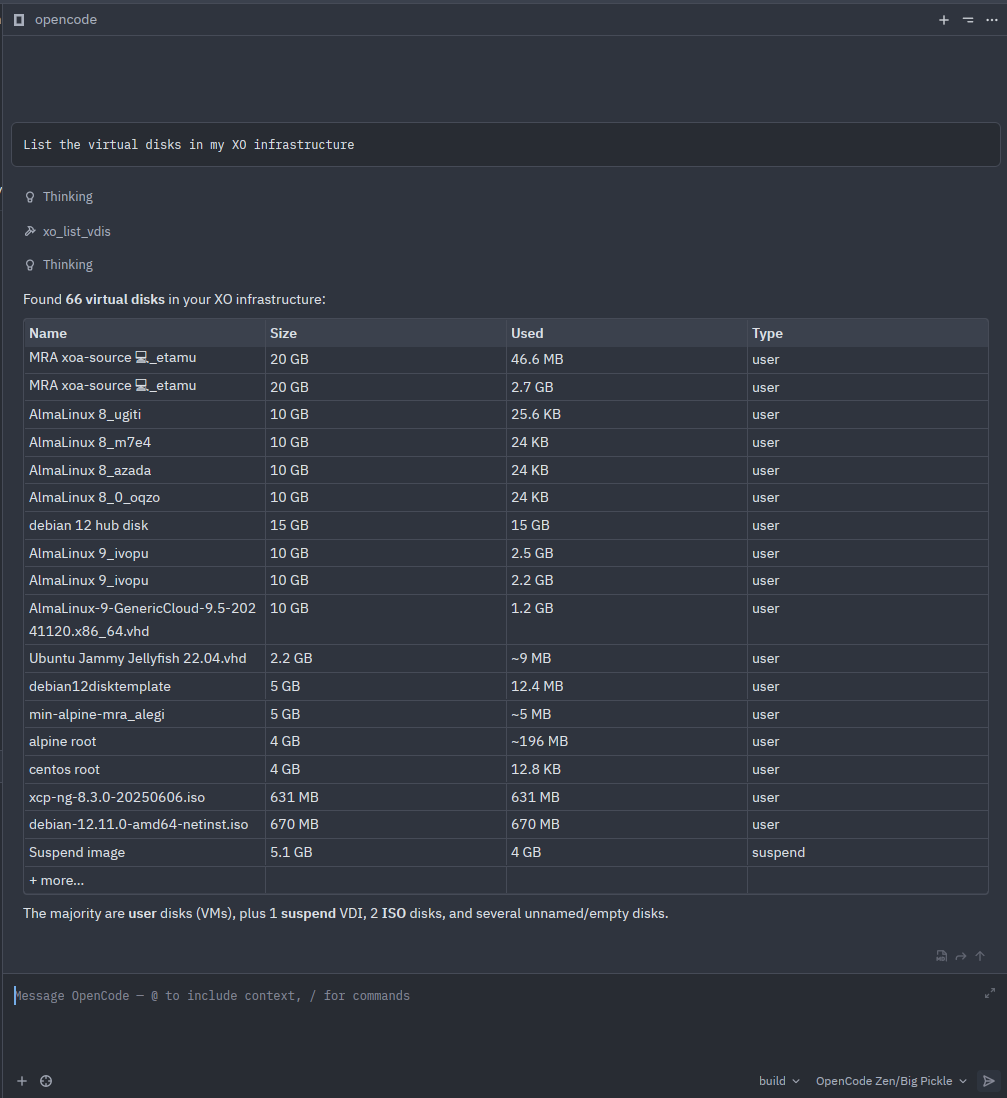Click the plus icon below the message box
The image size is (1007, 1098).
click(22, 1081)
